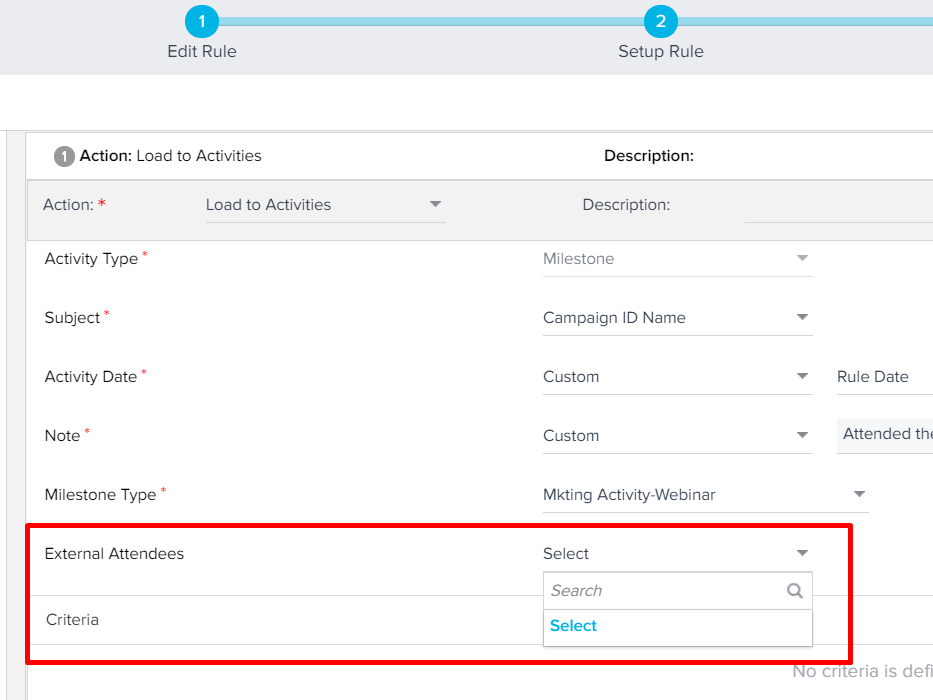Click the 'Action: Load to Activities' header

tap(170, 156)
